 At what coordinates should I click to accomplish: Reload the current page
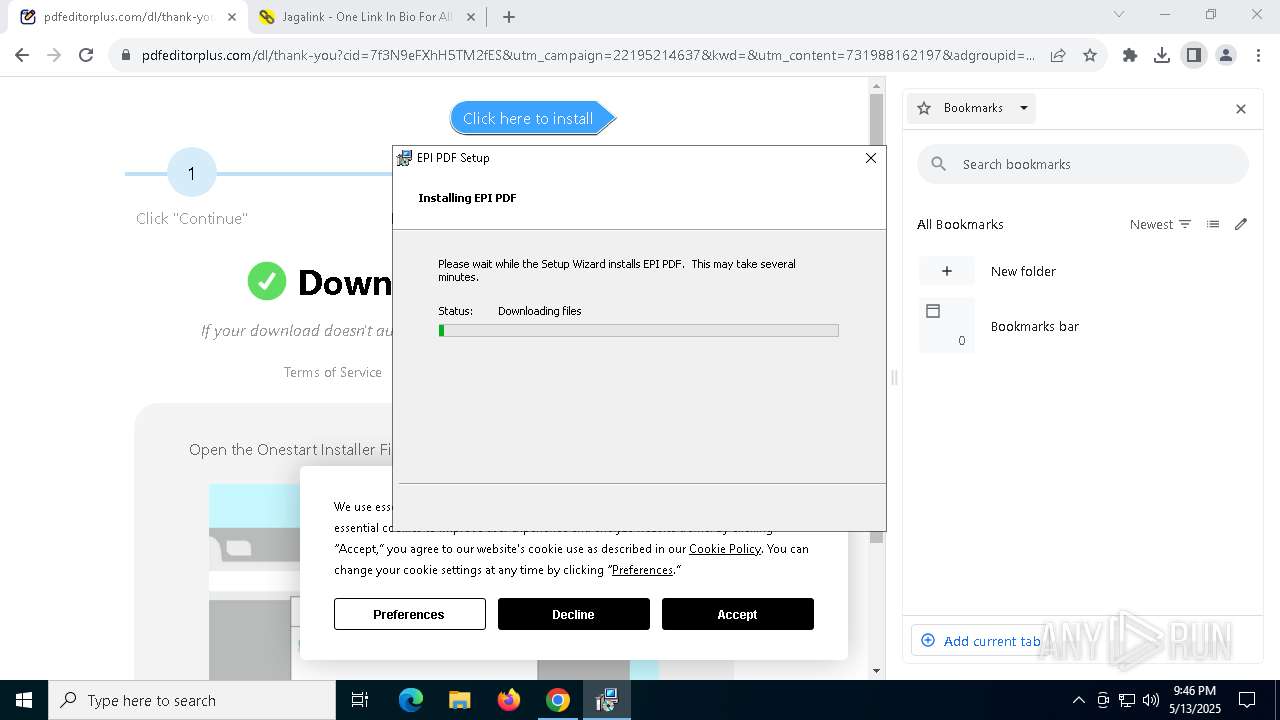[x=86, y=56]
